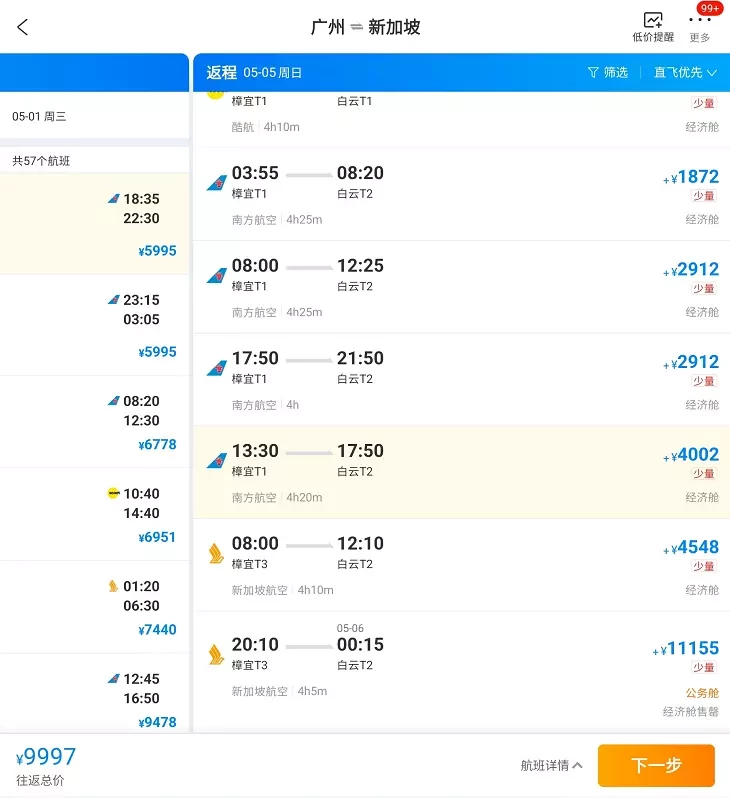Click the orange 下一步 button
The height and width of the screenshot is (798, 730).
[656, 765]
